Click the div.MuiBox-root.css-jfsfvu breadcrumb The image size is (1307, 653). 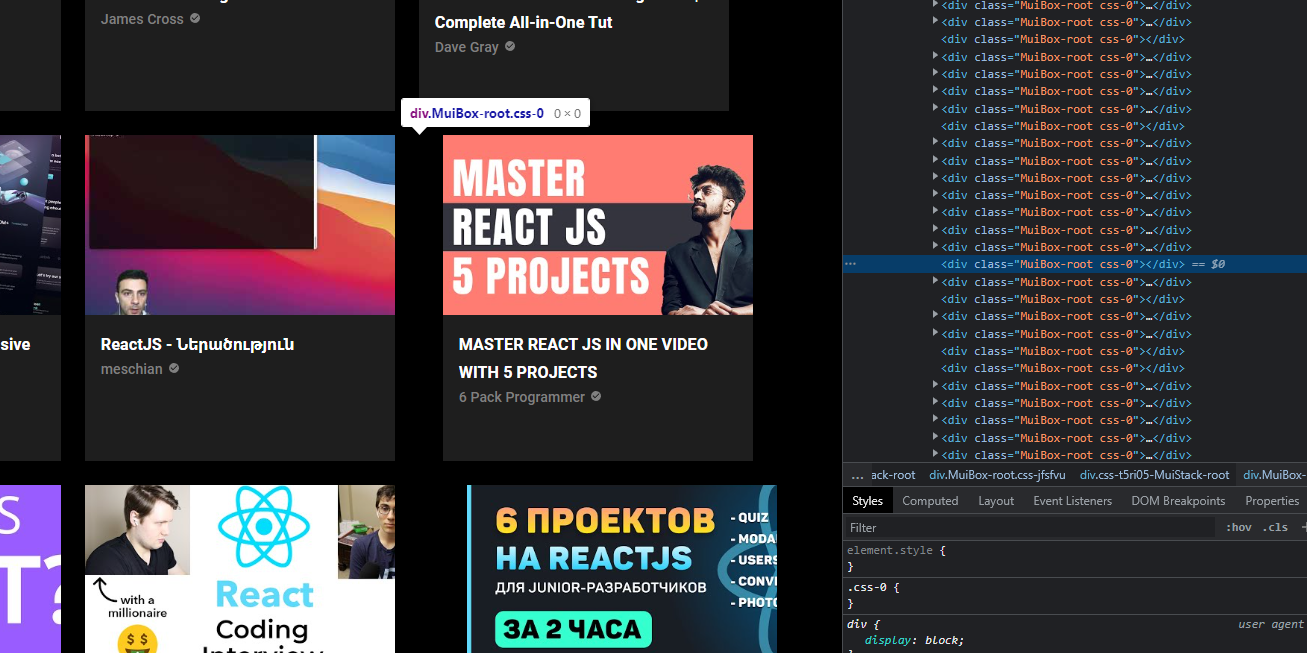tap(996, 475)
